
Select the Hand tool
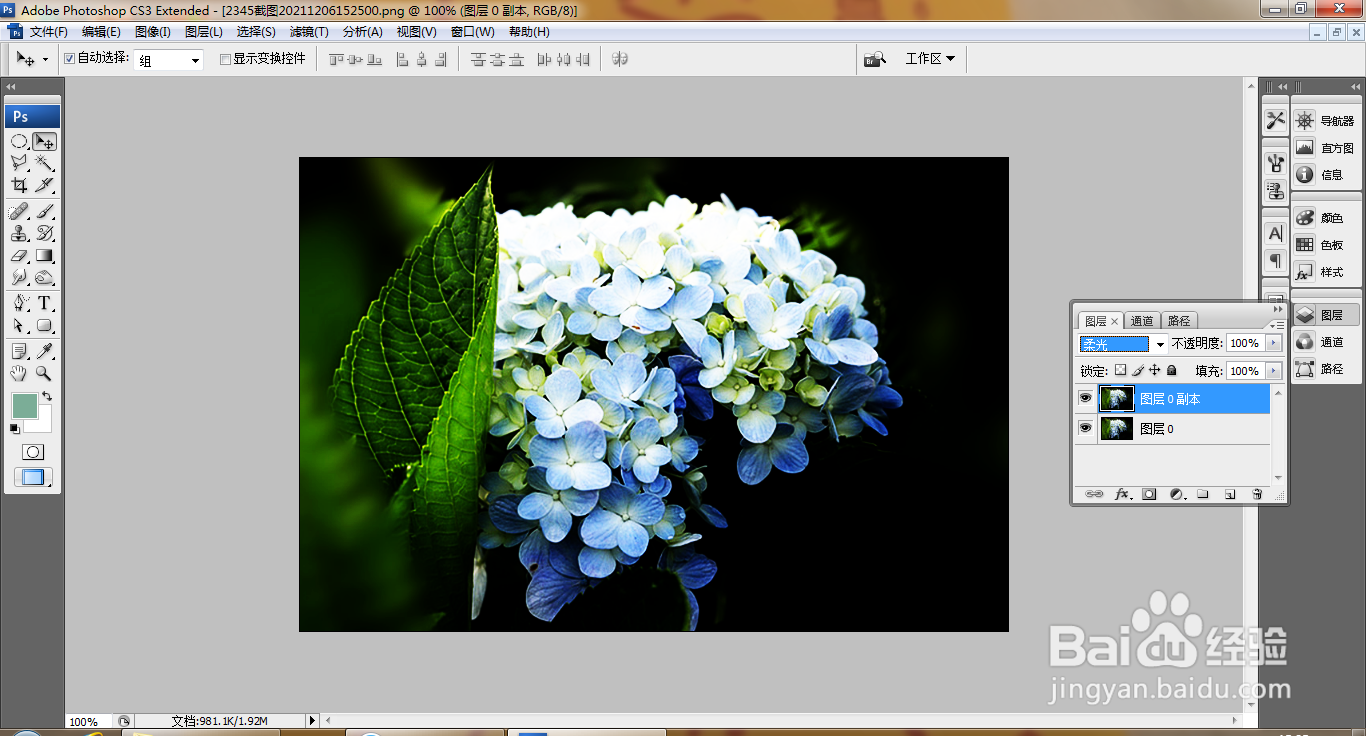click(x=19, y=373)
